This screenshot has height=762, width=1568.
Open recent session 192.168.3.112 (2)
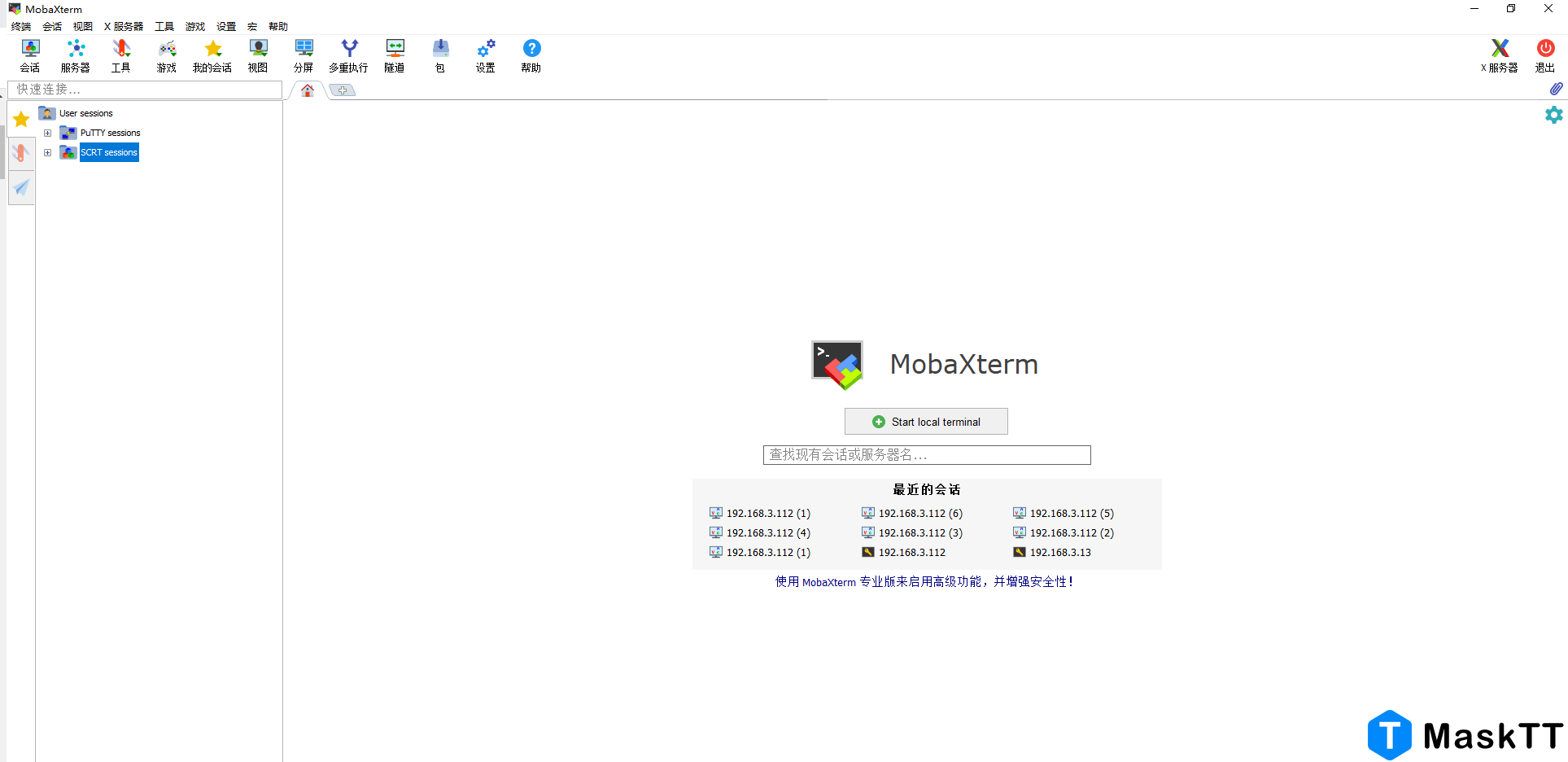coord(1064,532)
